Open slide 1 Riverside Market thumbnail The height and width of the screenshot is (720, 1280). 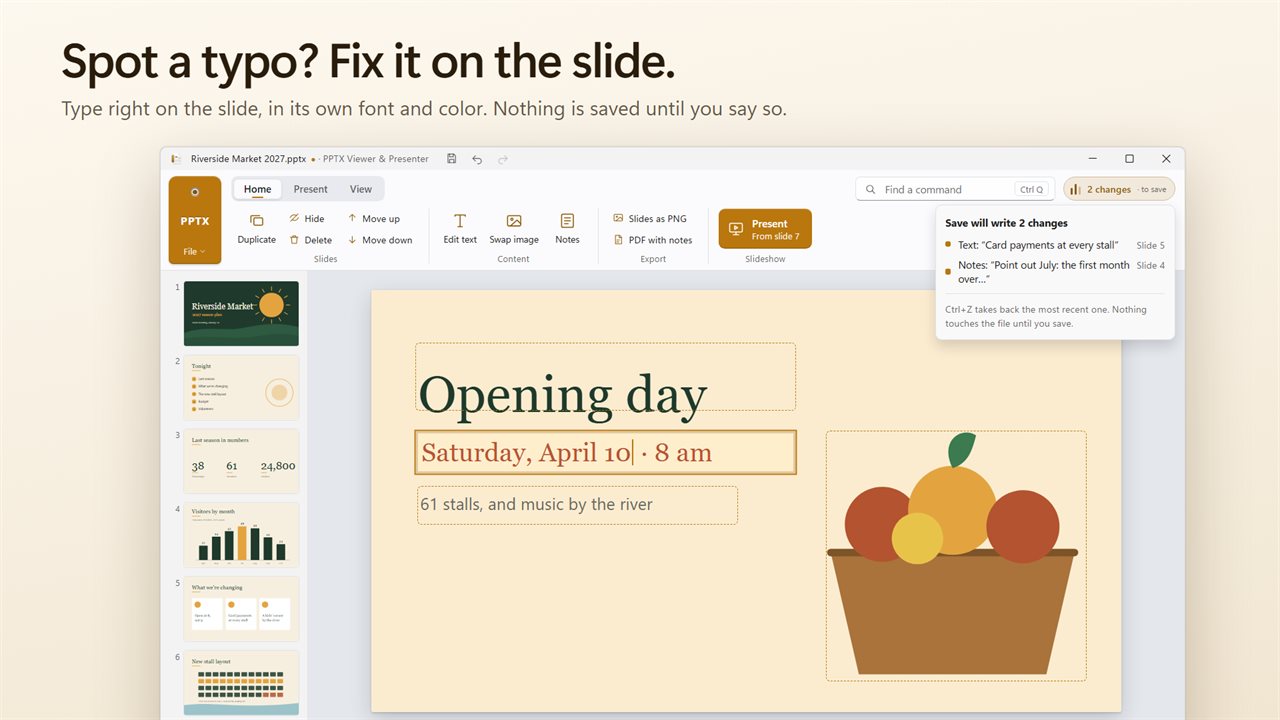pos(241,314)
